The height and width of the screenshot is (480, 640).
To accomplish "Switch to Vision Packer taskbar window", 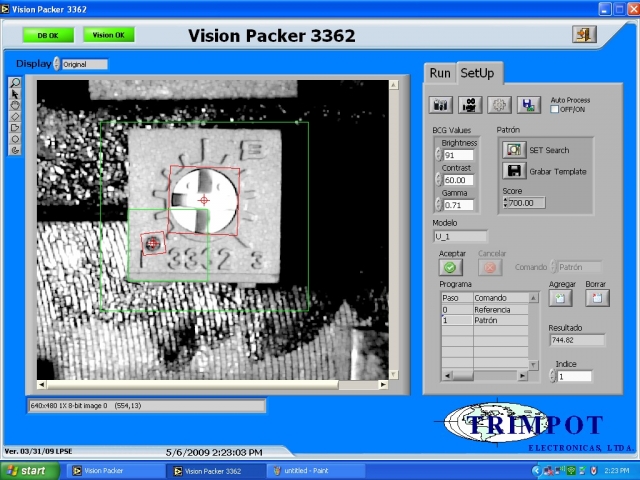I will click(115, 471).
